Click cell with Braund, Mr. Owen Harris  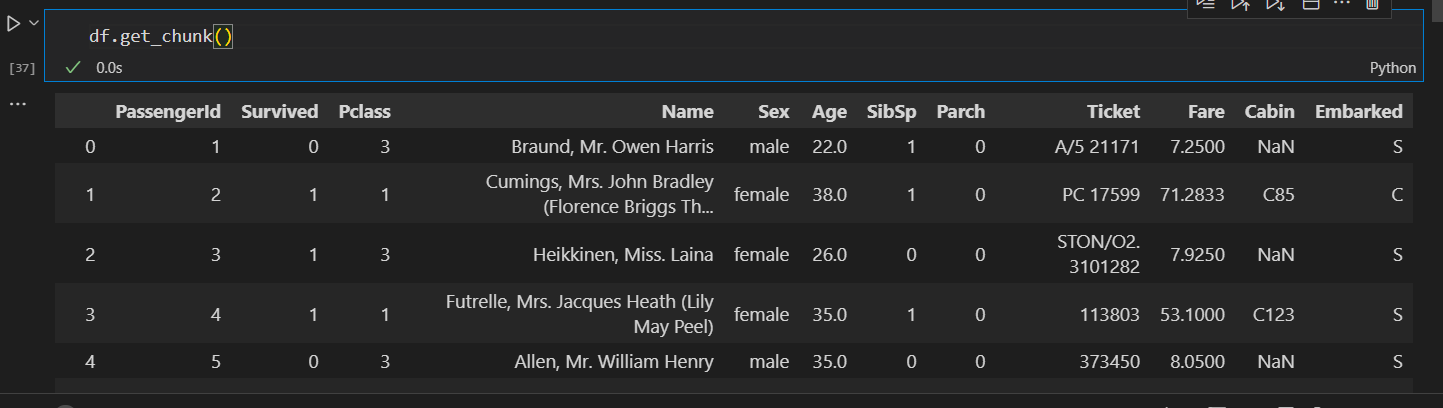pyautogui.click(x=612, y=147)
